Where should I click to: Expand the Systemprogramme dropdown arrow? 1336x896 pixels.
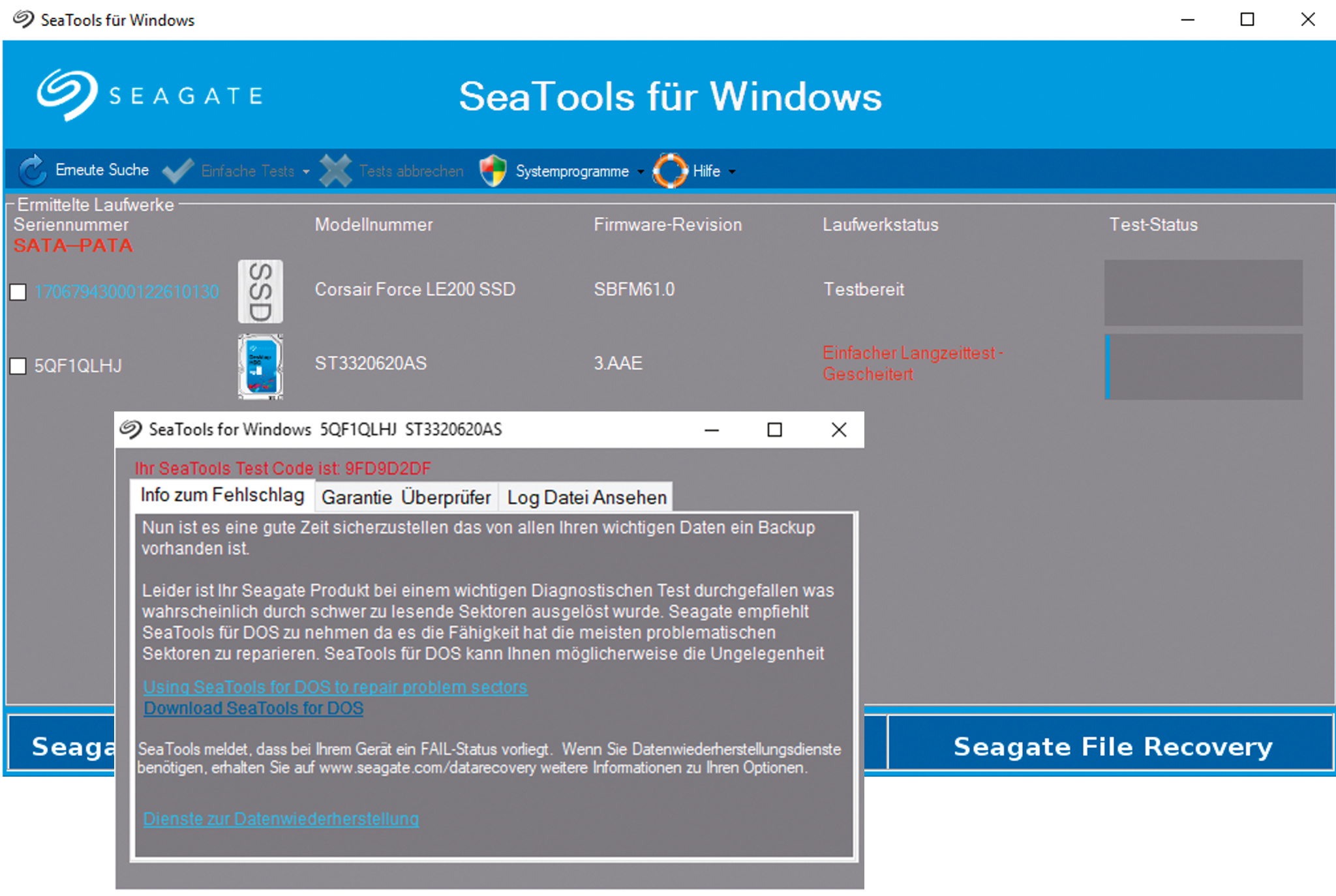tap(641, 172)
